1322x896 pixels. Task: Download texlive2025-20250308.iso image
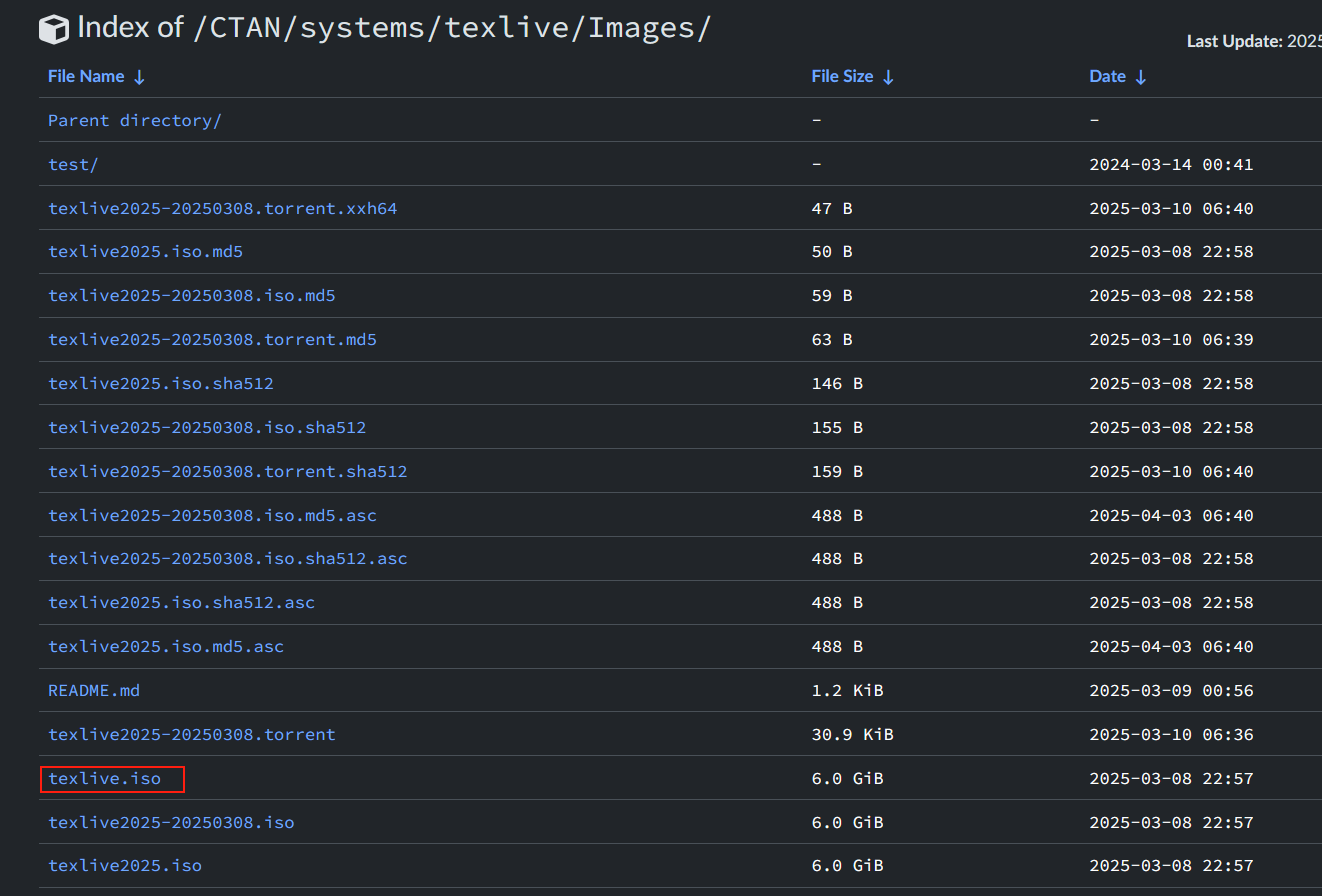pos(171,823)
